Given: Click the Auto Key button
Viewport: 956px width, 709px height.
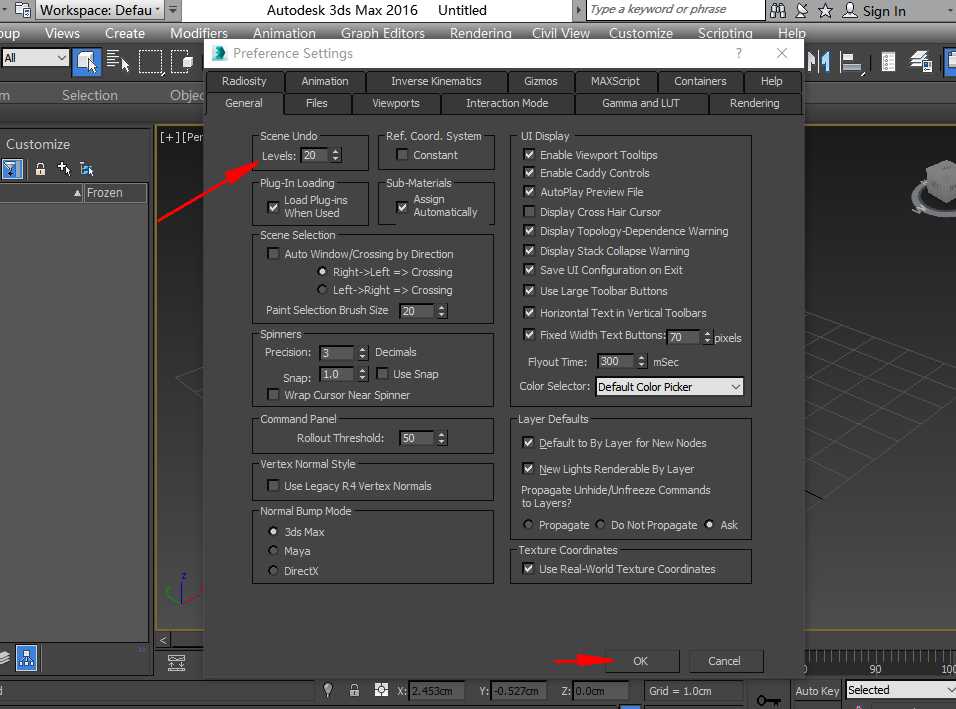Looking at the screenshot, I should tap(817, 691).
